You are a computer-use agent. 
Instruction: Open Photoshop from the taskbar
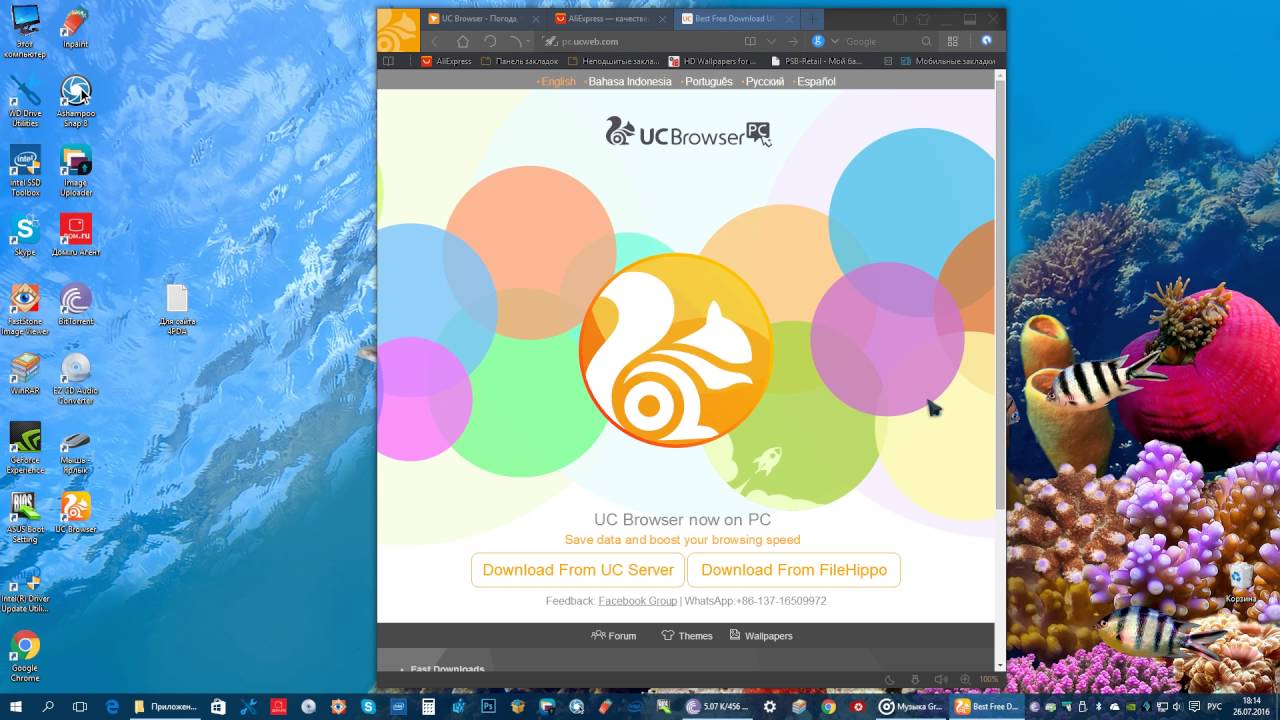(x=489, y=706)
